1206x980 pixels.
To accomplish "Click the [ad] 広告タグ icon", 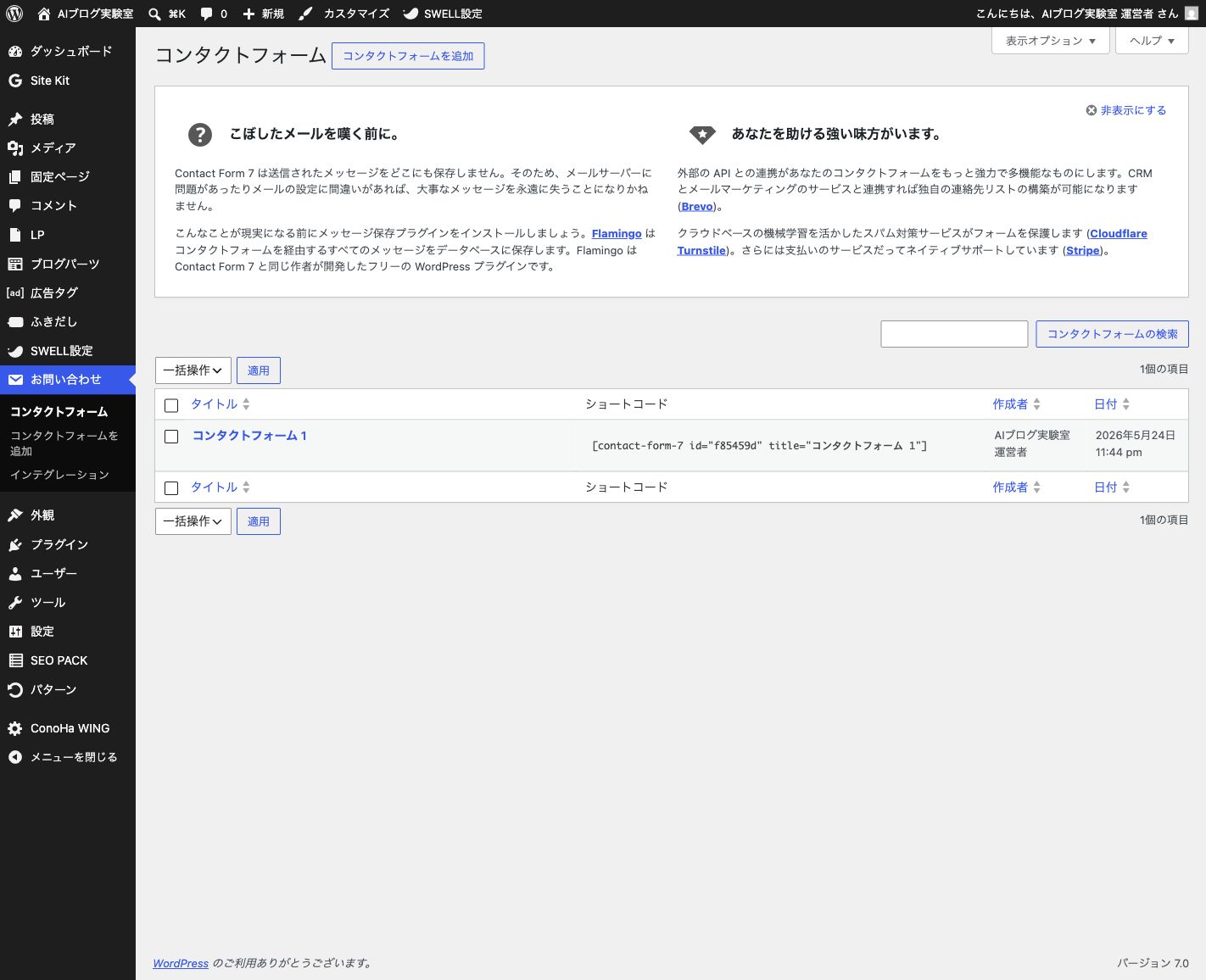I will tap(15, 292).
